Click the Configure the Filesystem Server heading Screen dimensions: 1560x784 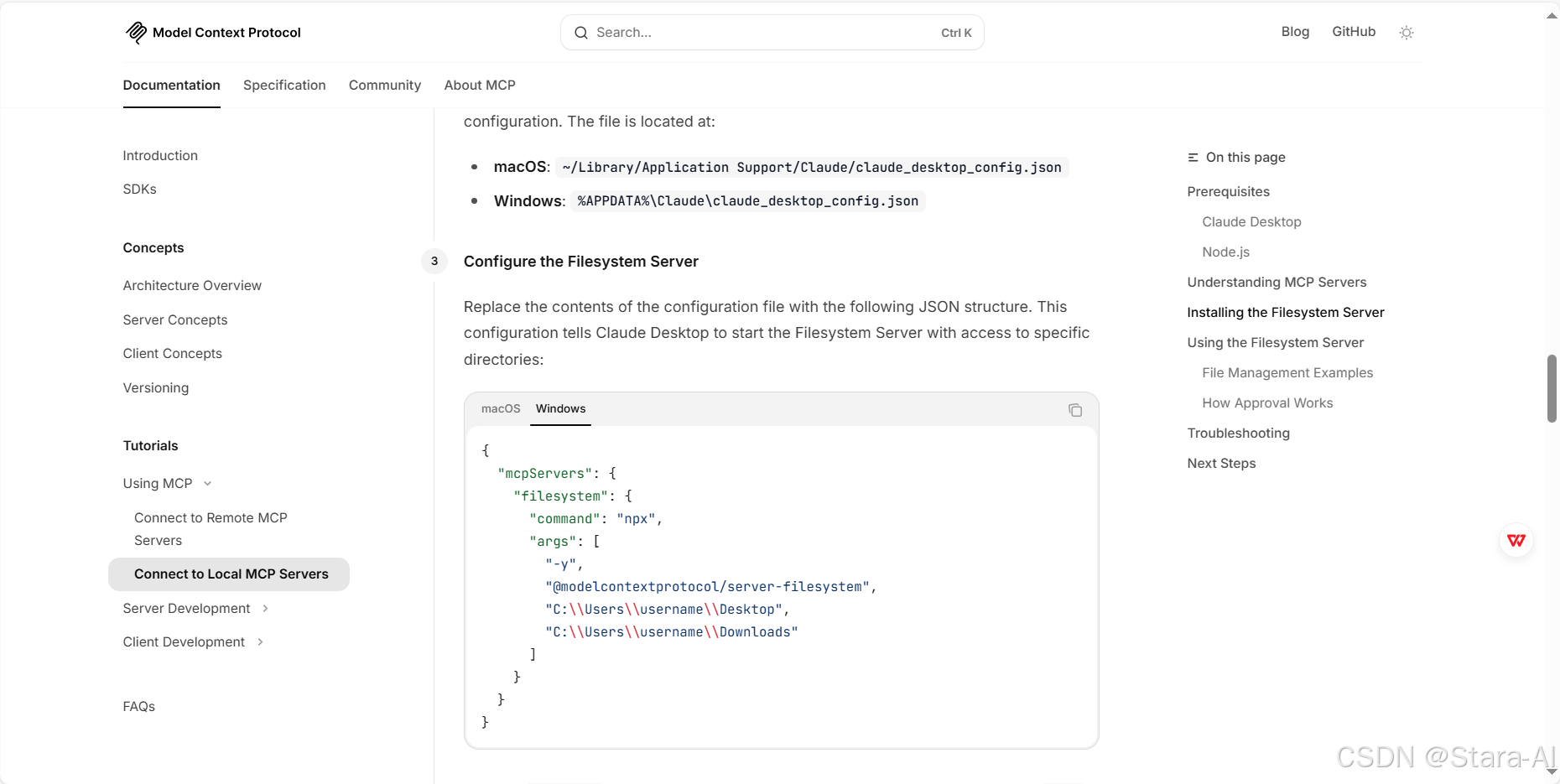580,262
